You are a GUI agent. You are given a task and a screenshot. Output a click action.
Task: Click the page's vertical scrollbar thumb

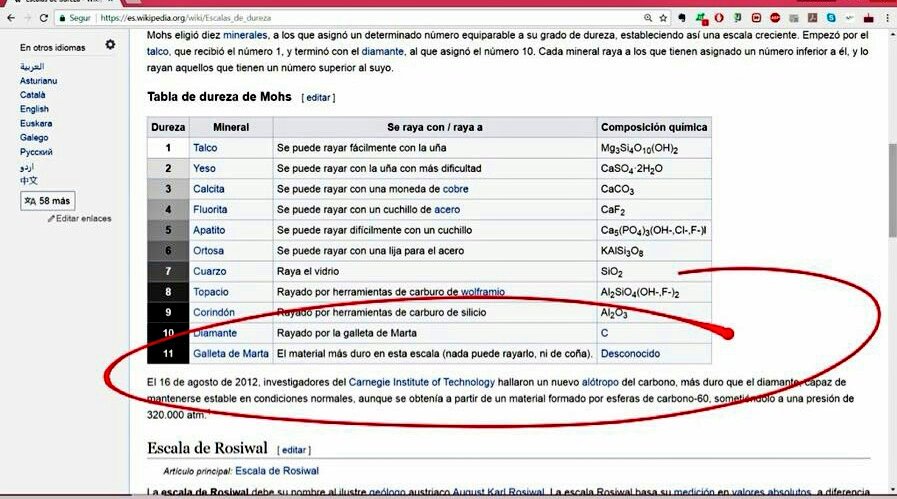pos(892,189)
